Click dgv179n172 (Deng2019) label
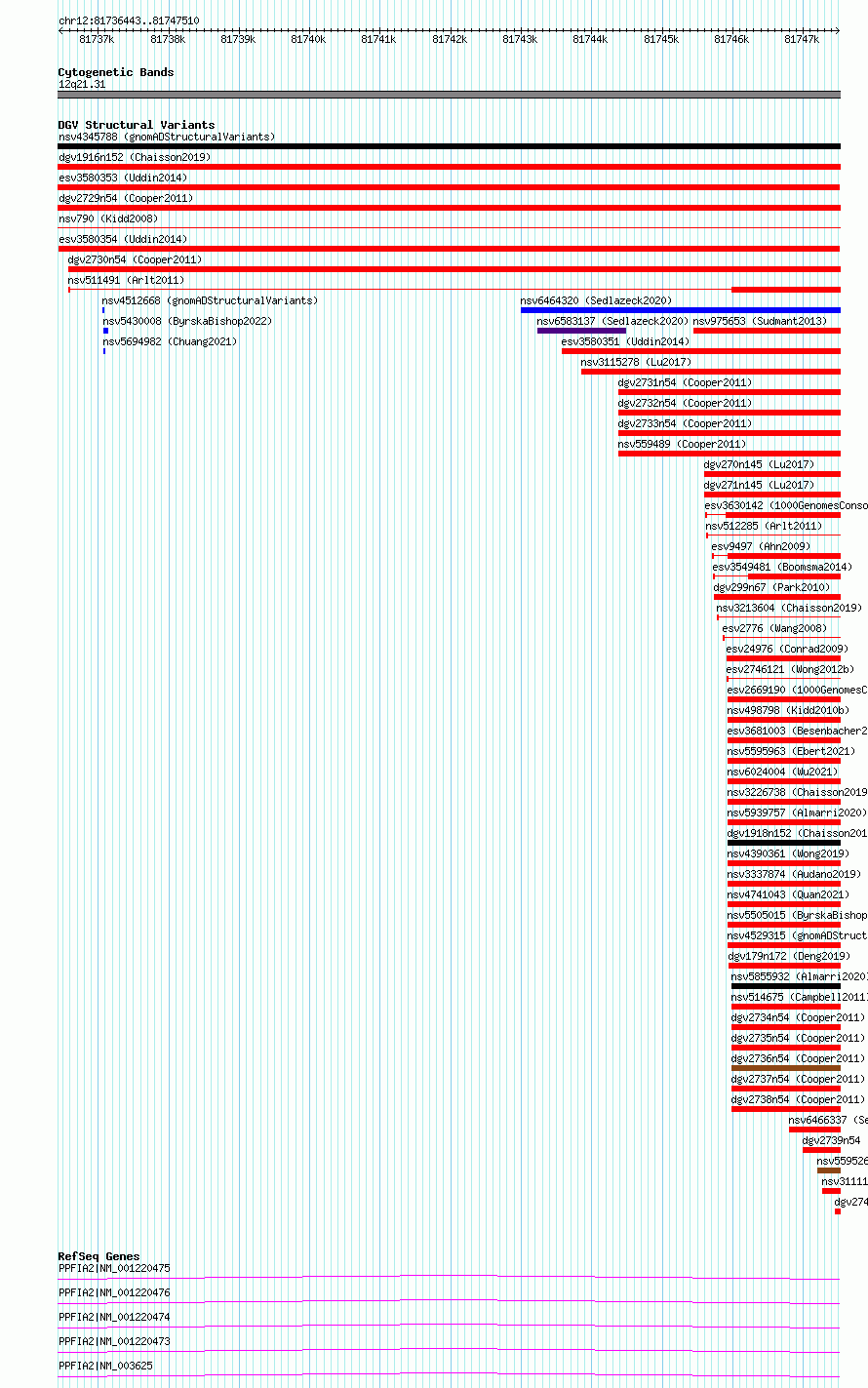Image resolution: width=868 pixels, height=1388 pixels. click(788, 956)
